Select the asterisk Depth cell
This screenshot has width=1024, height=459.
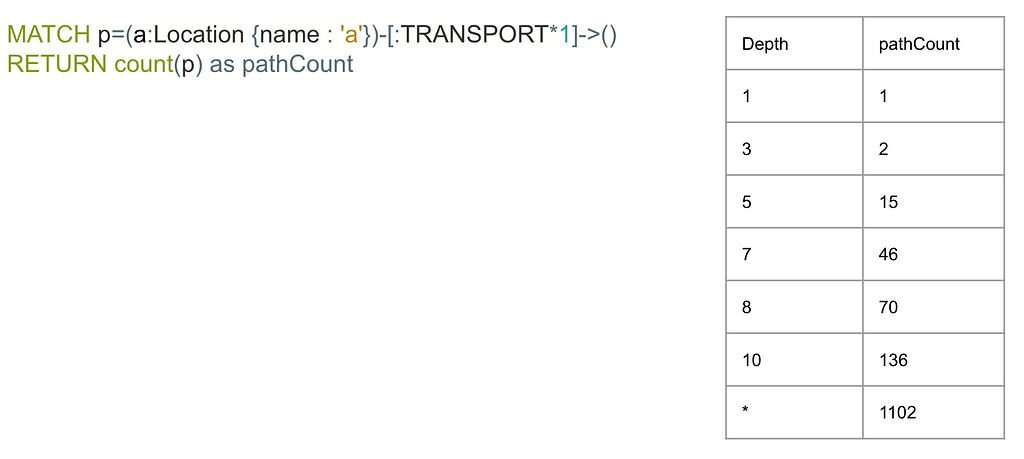pos(794,413)
